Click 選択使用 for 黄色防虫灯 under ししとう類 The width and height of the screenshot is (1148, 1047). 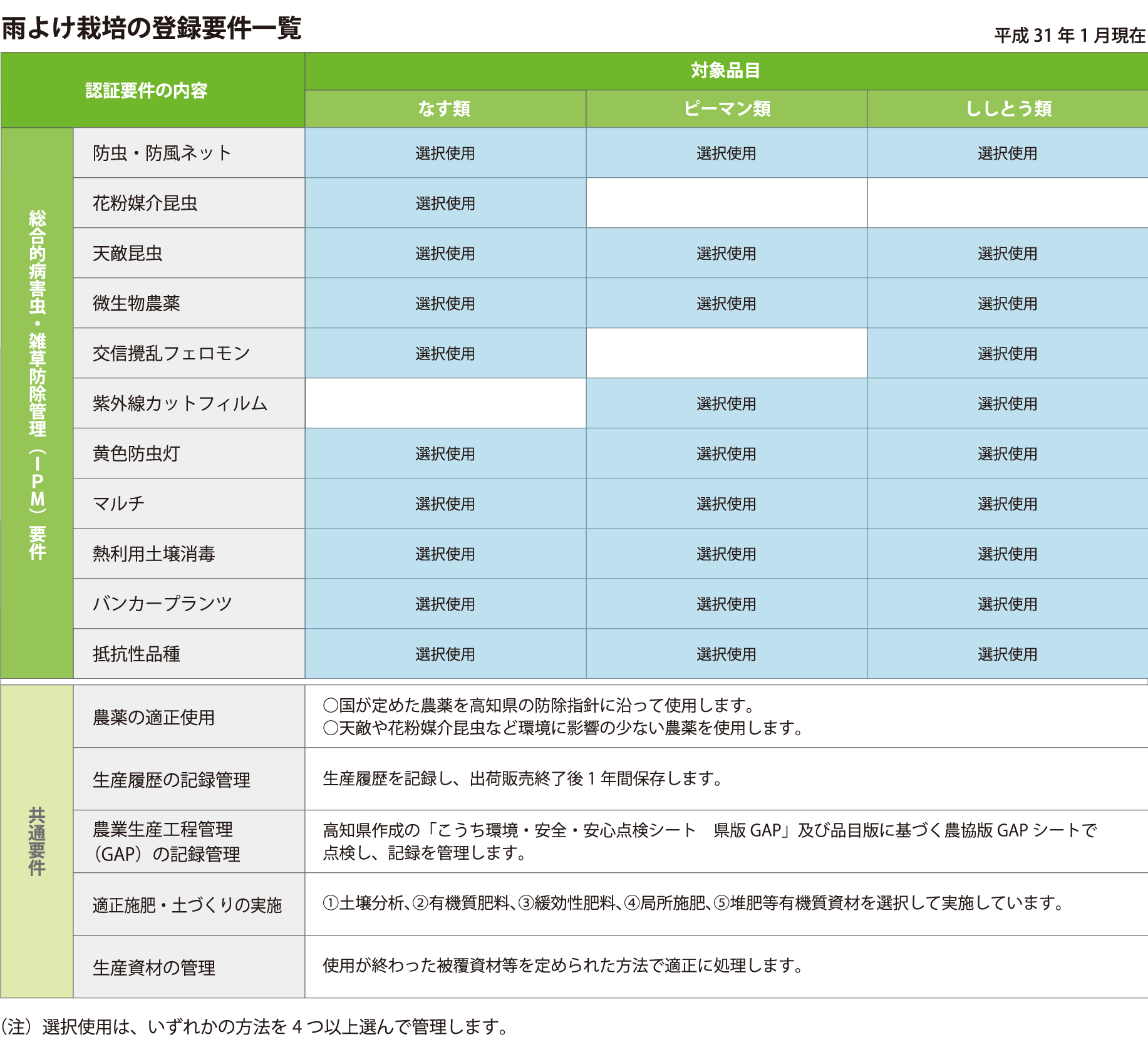coord(1008,454)
